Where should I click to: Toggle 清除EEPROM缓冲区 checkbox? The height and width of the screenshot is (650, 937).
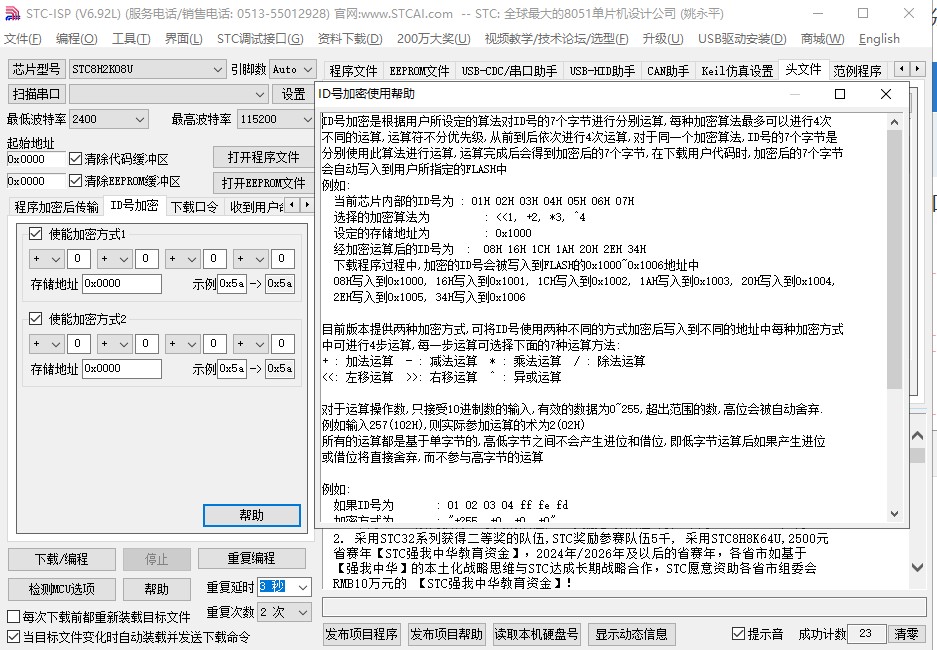point(75,180)
